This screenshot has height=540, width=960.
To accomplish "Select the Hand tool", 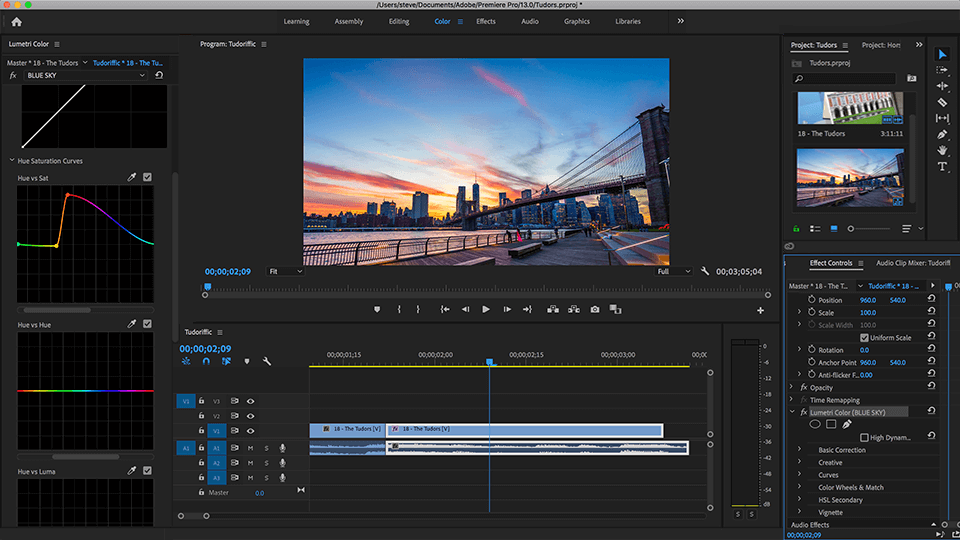I will point(942,150).
